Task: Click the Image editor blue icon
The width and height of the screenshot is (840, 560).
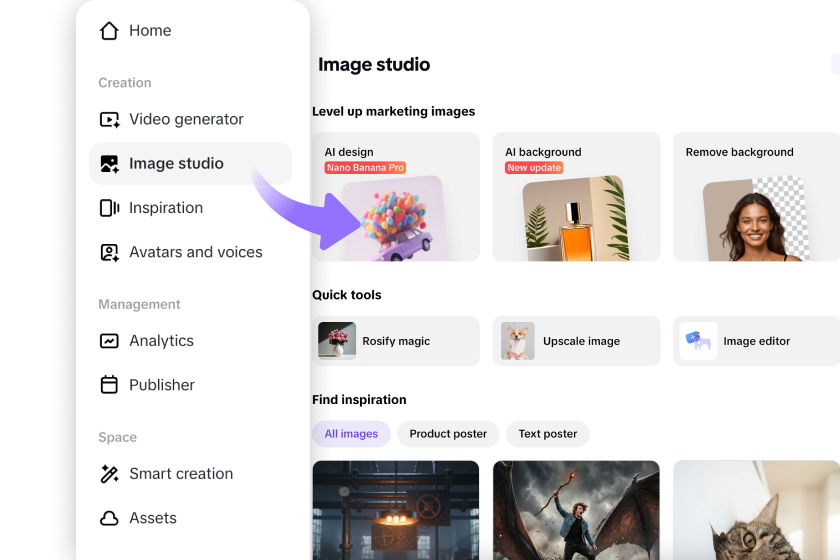Action: [x=698, y=341]
